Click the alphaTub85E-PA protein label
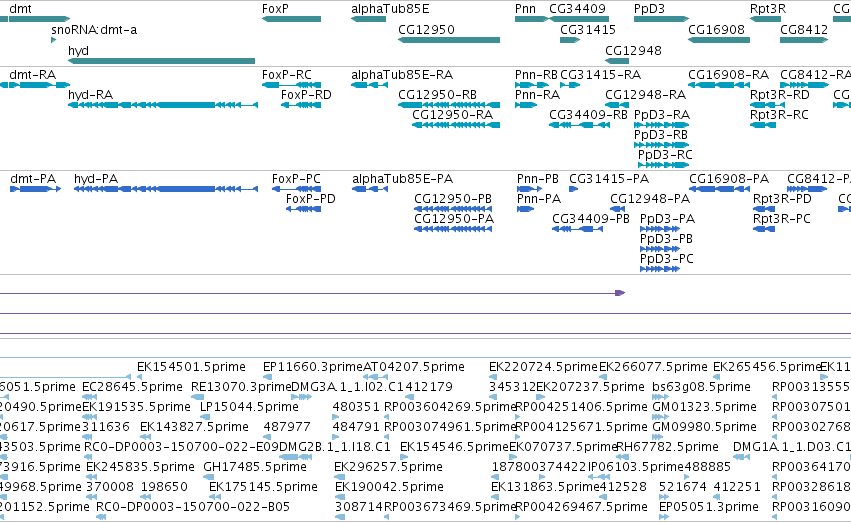 [402, 179]
